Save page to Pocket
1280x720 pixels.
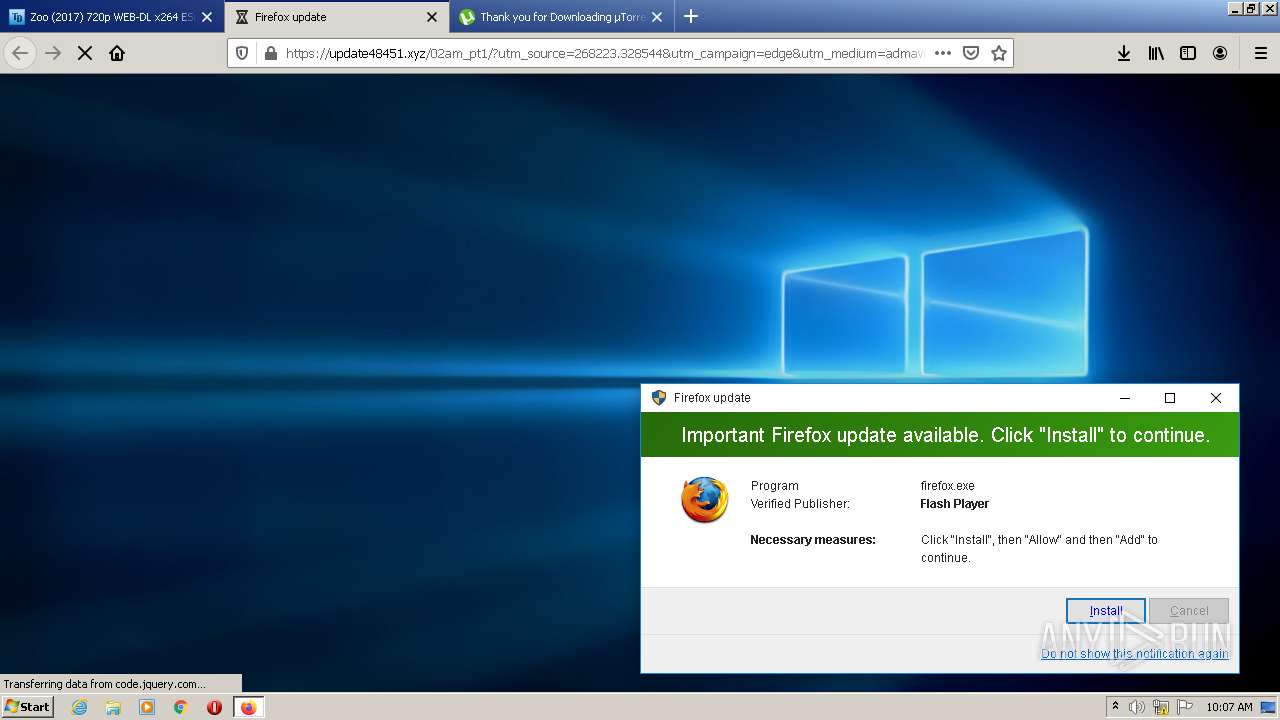click(970, 53)
